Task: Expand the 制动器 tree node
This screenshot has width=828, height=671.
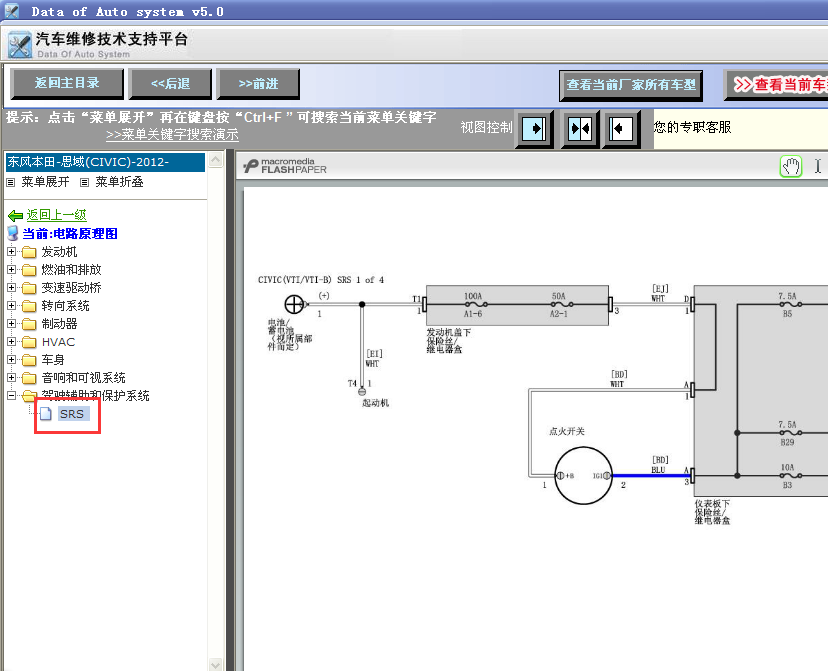Action: point(11,323)
